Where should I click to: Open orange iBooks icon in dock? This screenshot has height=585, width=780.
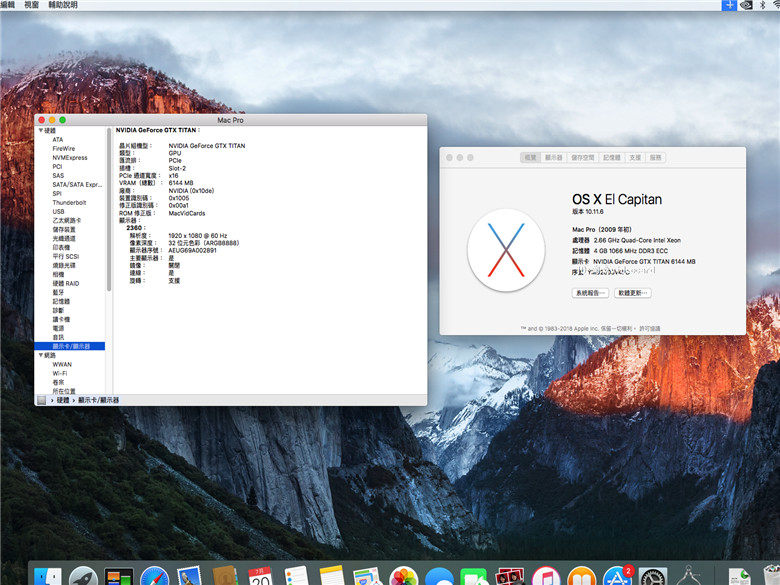pyautogui.click(x=582, y=577)
